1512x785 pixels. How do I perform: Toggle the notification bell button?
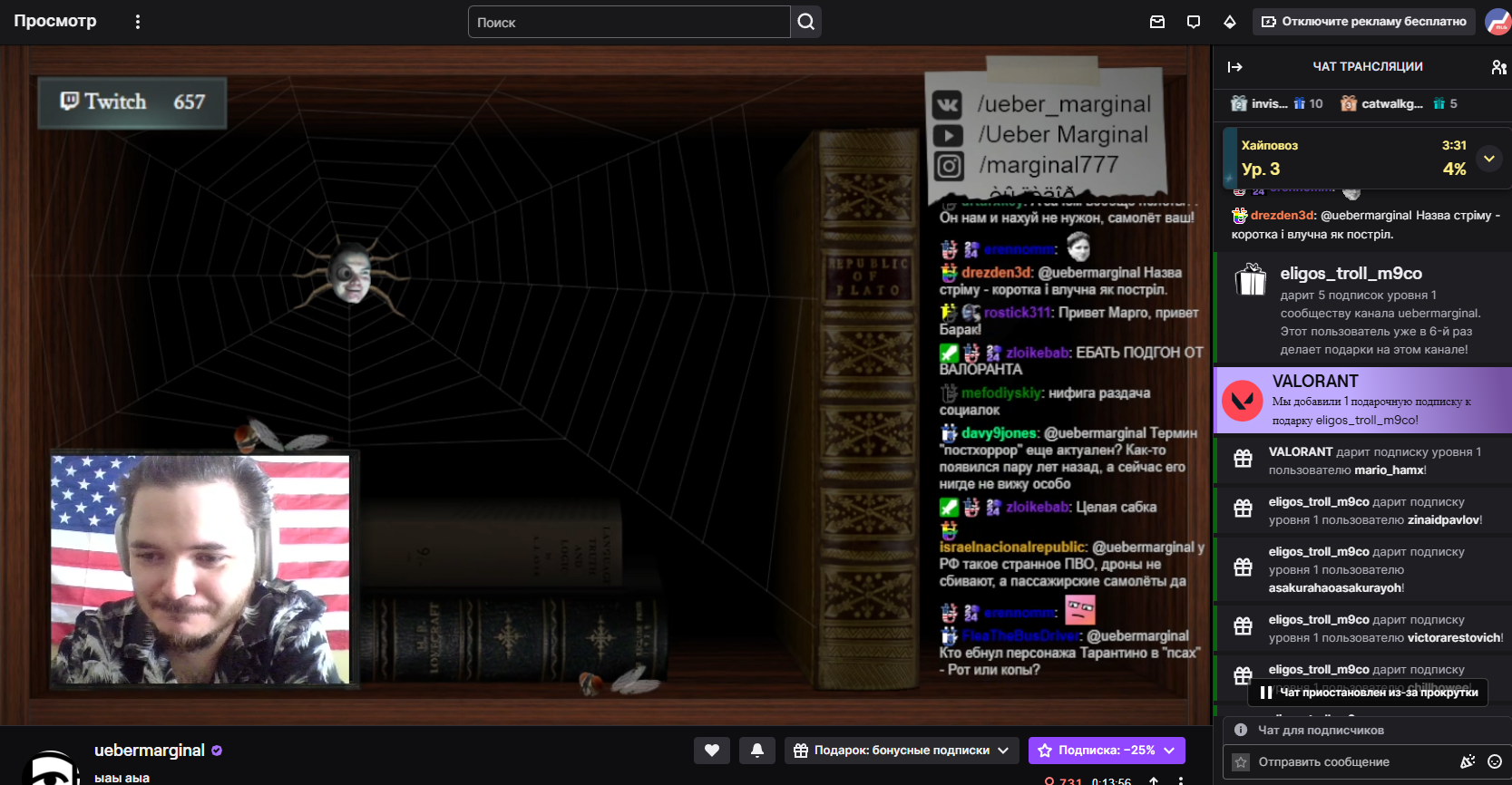(x=757, y=751)
